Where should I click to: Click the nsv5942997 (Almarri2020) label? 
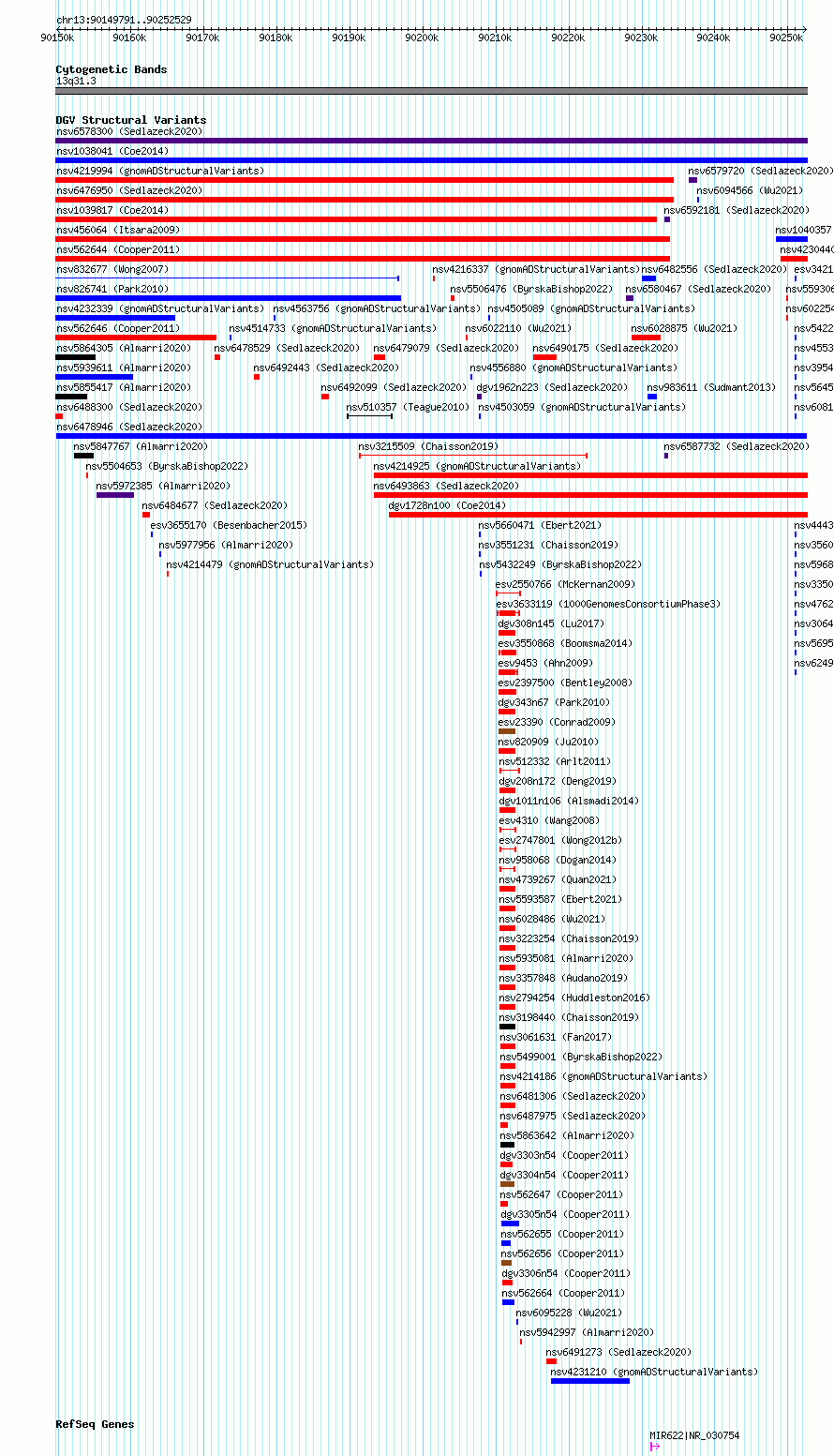click(x=587, y=1332)
